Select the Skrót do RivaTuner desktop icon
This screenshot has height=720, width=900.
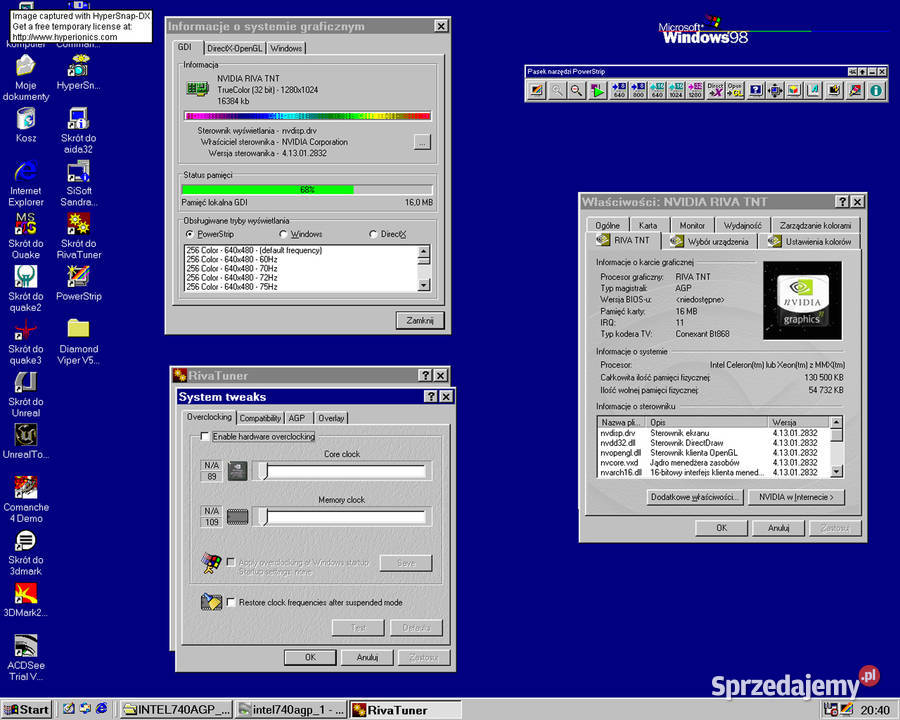coord(79,236)
